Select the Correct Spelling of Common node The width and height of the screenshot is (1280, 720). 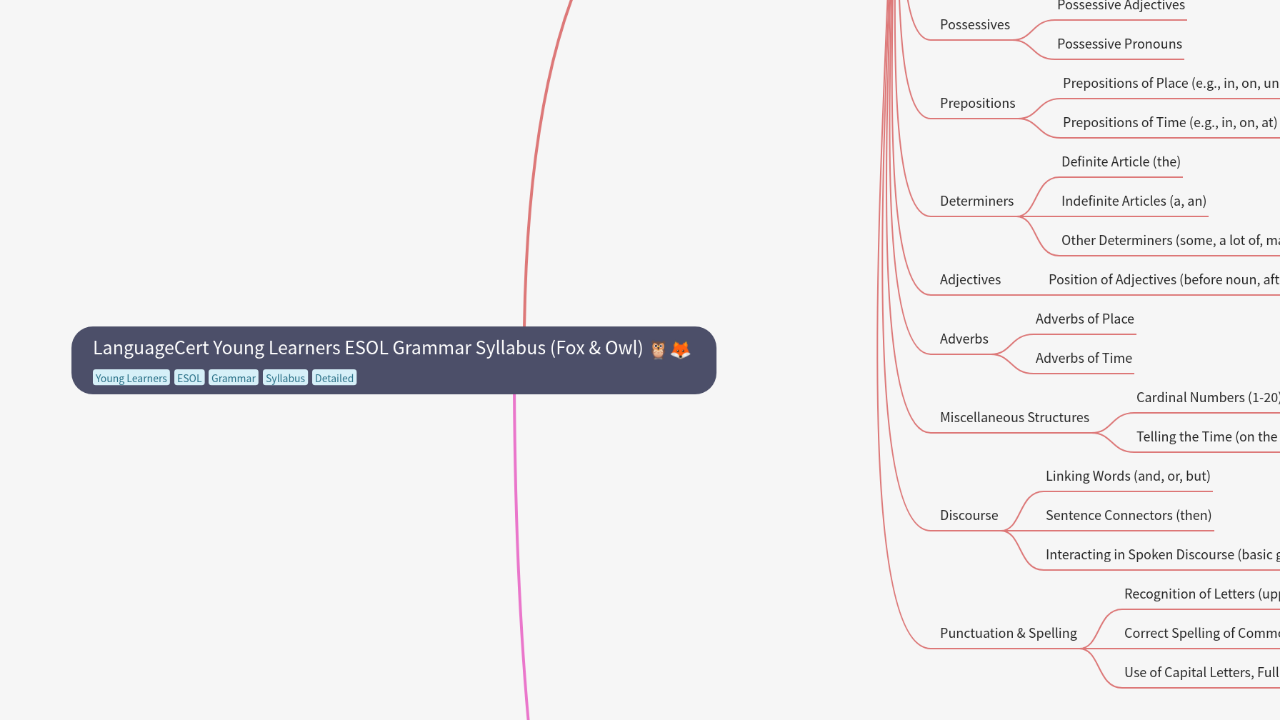tap(1202, 633)
